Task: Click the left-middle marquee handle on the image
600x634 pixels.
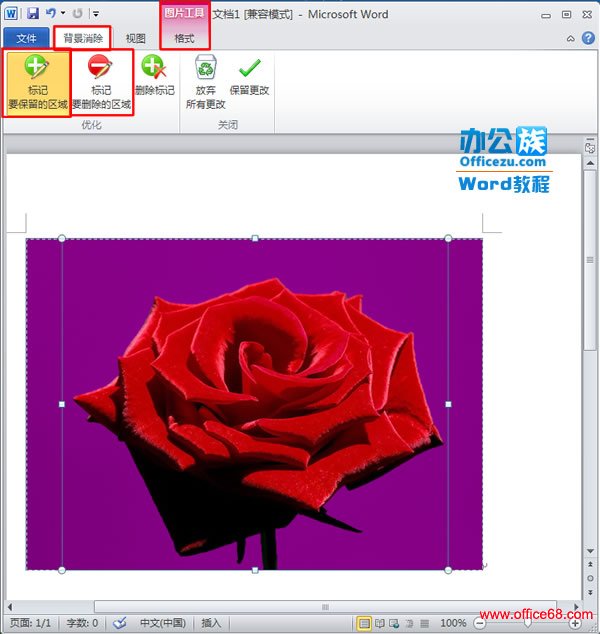Action: (62, 404)
